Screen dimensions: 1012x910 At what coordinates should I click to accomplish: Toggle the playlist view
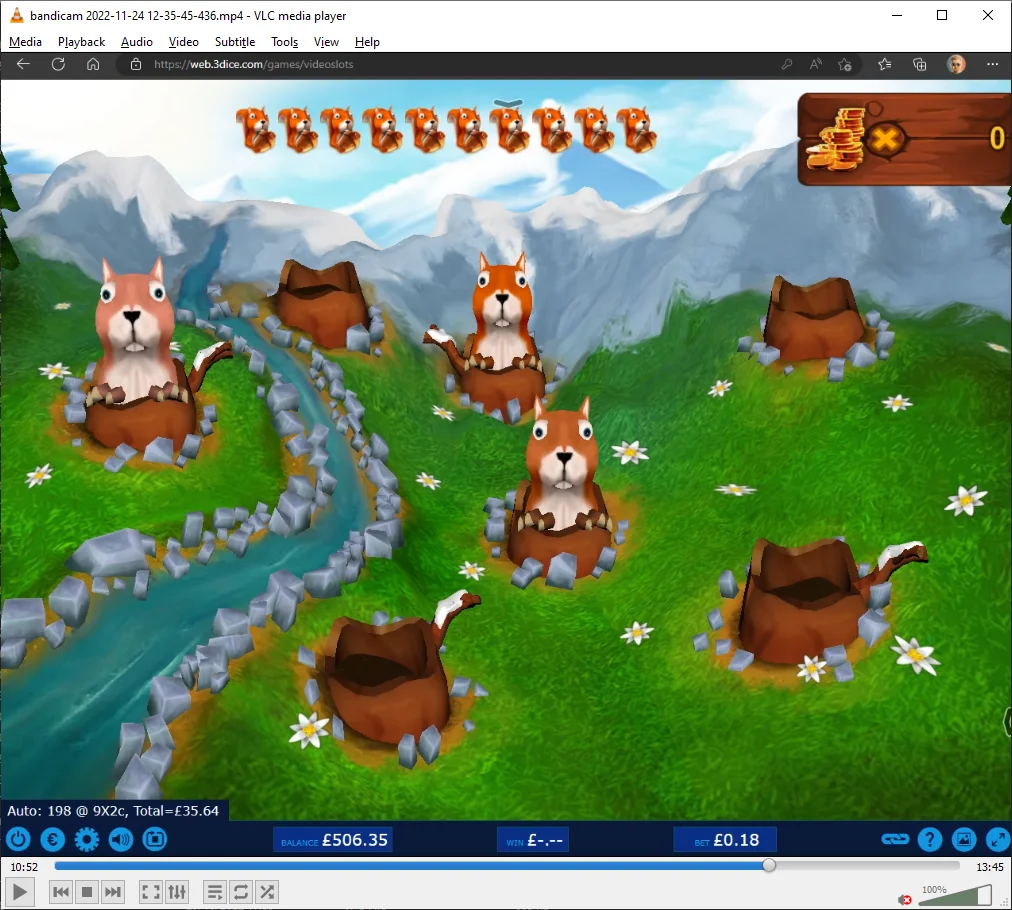tap(214, 893)
